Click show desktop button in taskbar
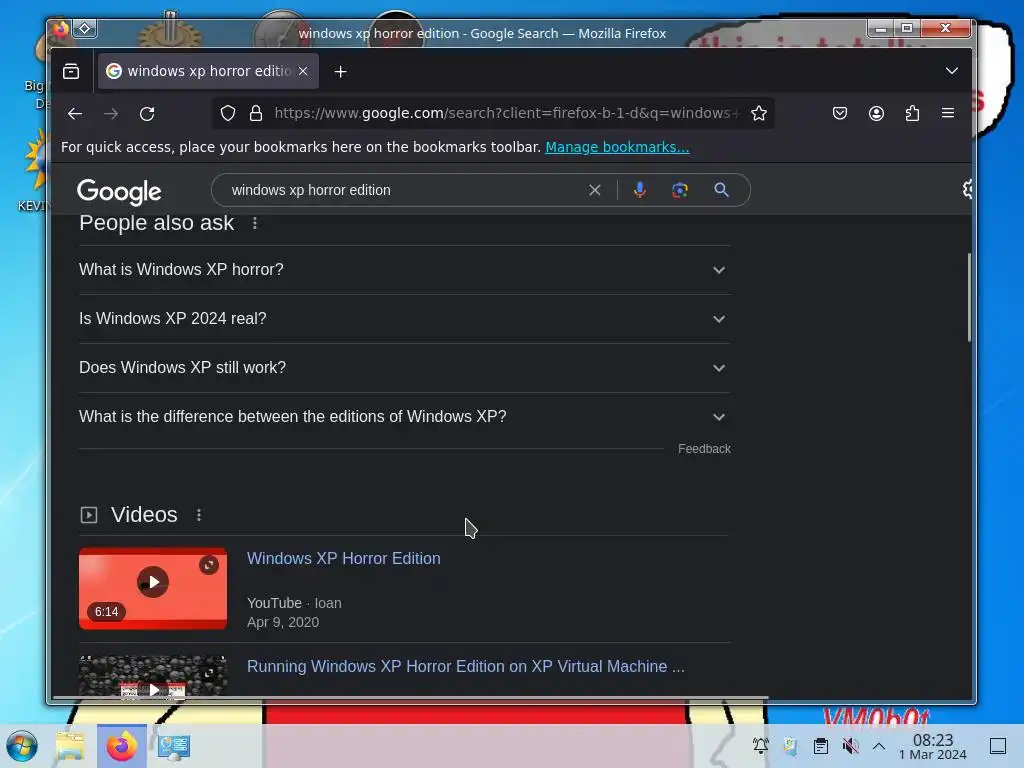Screen dimensions: 1024x768 (998, 746)
